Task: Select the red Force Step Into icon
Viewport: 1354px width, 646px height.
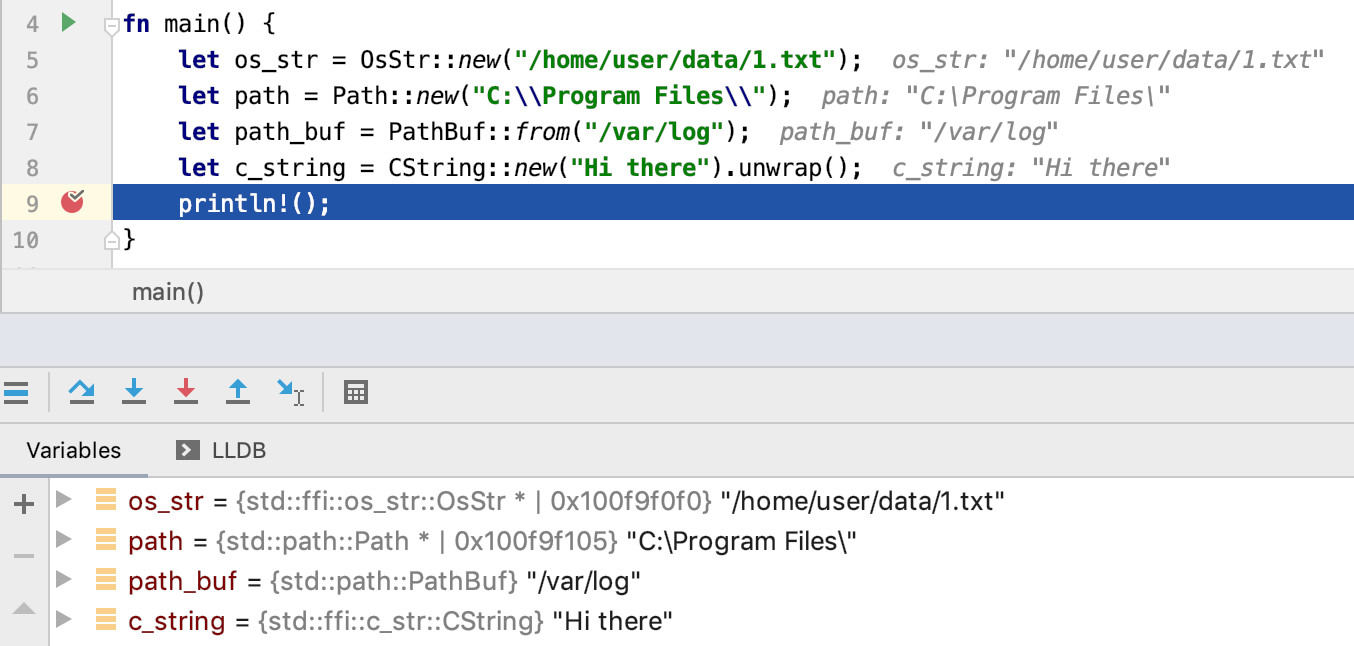Action: click(x=185, y=392)
